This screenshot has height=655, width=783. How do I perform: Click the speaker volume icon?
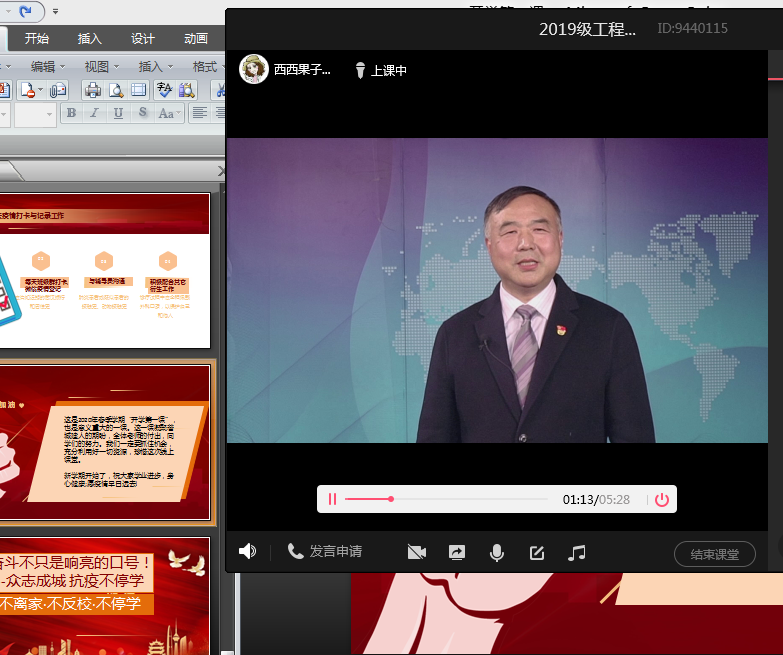[248, 551]
